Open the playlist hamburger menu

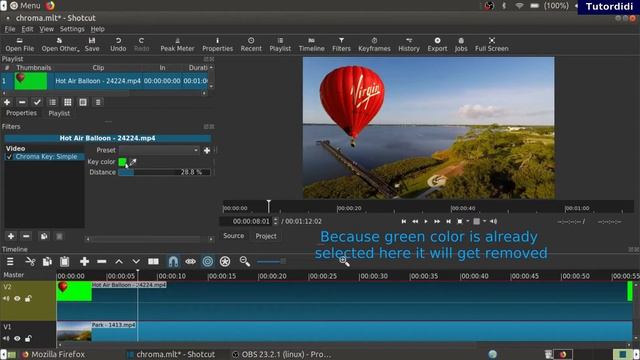point(98,102)
